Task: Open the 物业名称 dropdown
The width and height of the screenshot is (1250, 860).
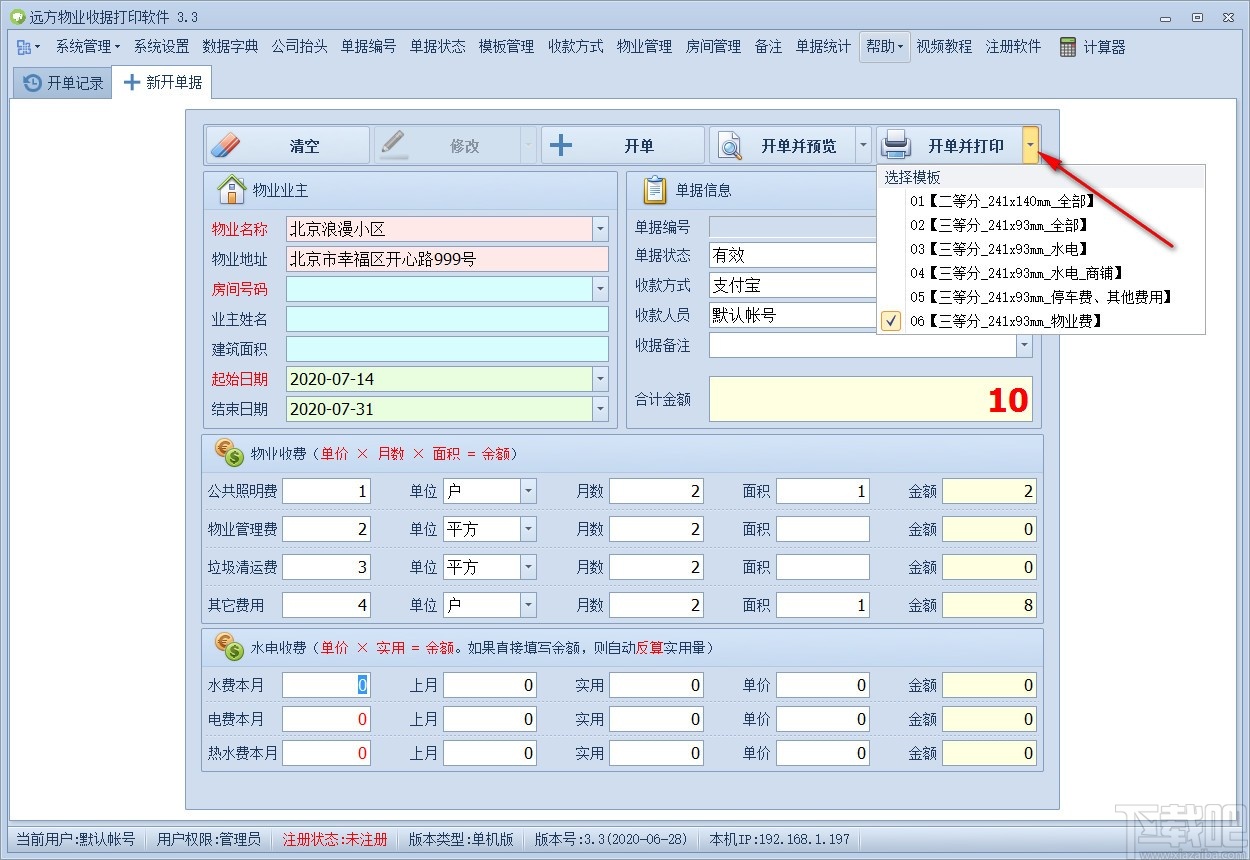Action: pos(600,229)
